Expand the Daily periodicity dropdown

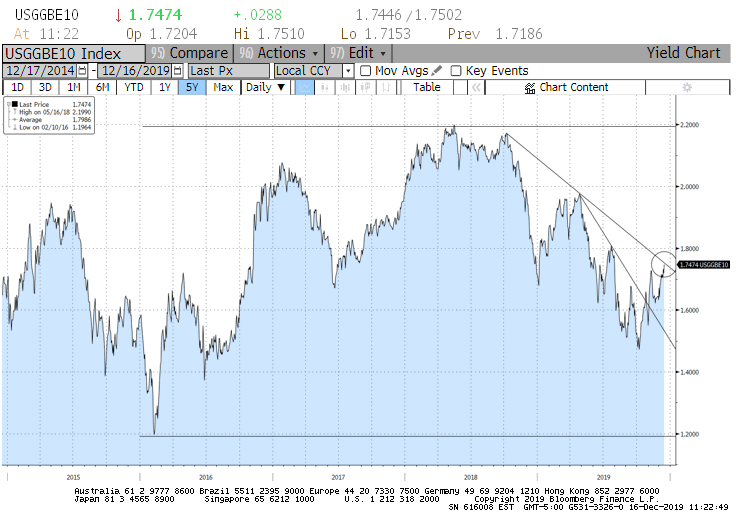[x=266, y=87]
